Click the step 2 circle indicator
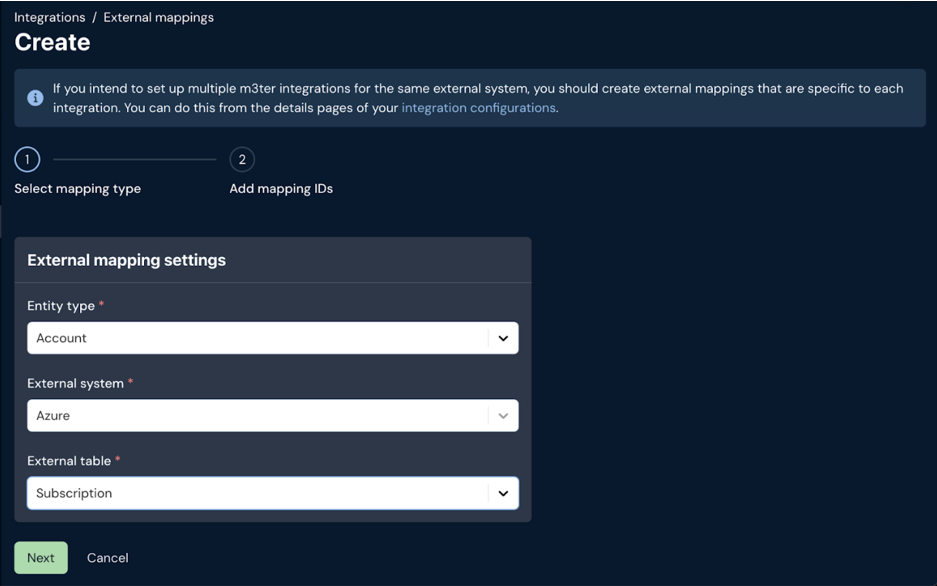This screenshot has height=586, width=937. pyautogui.click(x=242, y=159)
